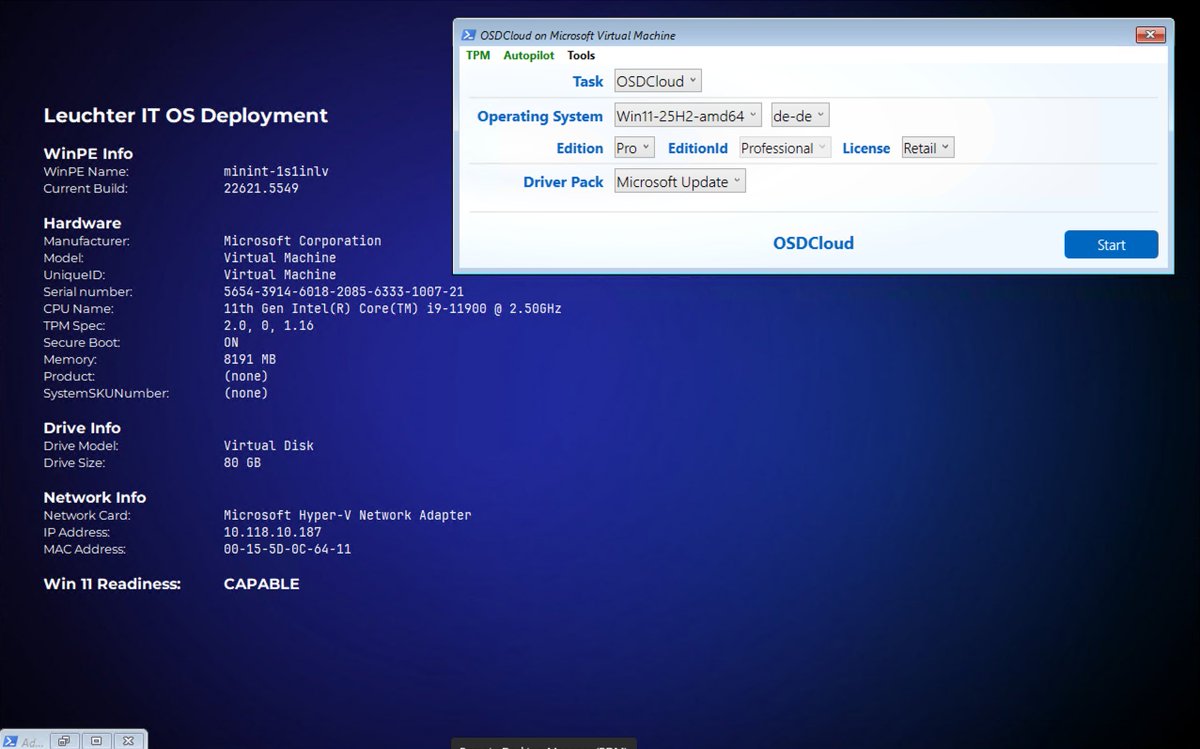1200x749 pixels.
Task: Expand the Driver Pack Microsoft Update dropdown
Action: click(680, 181)
